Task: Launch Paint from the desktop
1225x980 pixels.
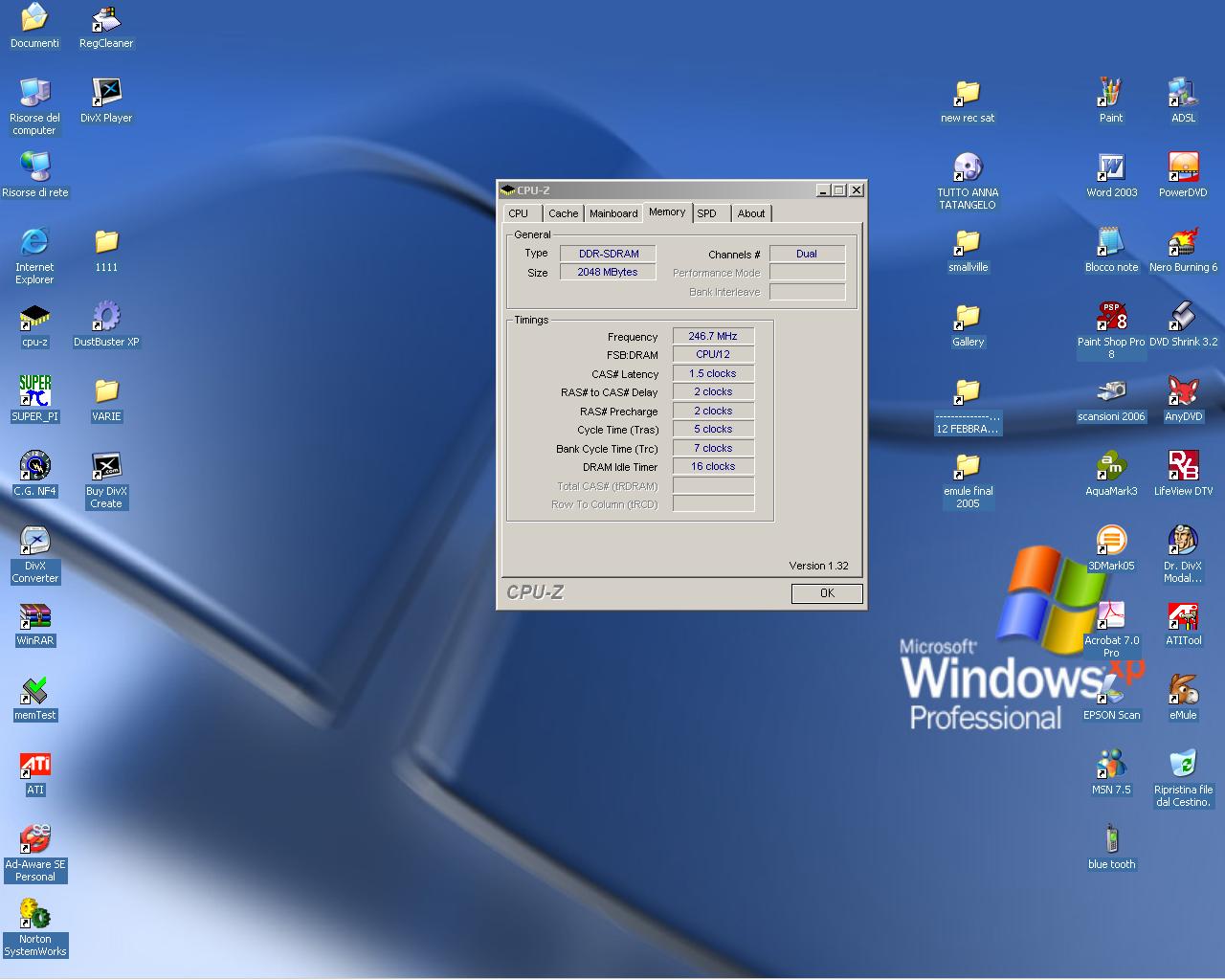Action: pos(1111,100)
